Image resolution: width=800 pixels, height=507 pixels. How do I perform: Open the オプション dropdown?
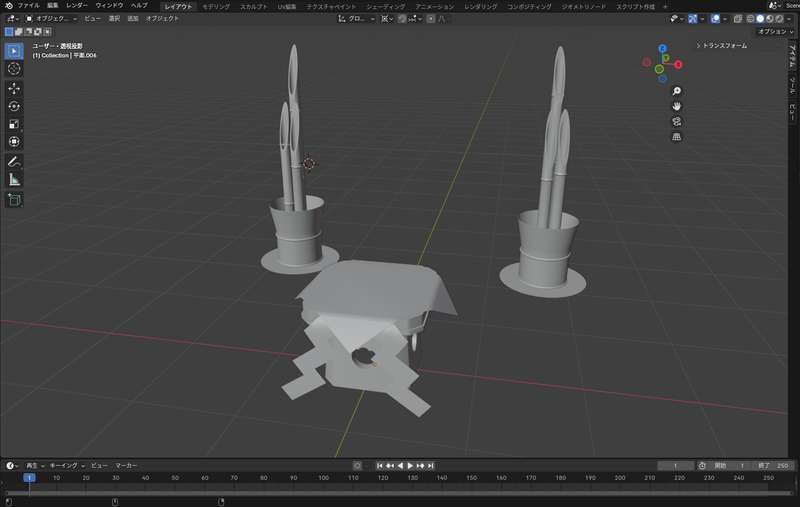click(773, 31)
